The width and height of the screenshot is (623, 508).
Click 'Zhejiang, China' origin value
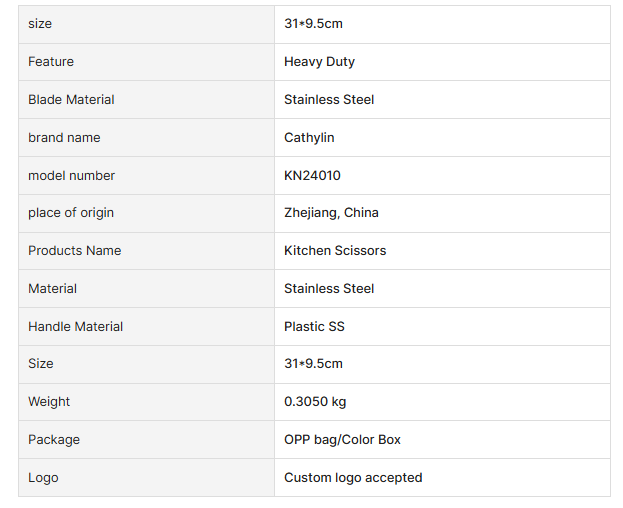click(331, 213)
